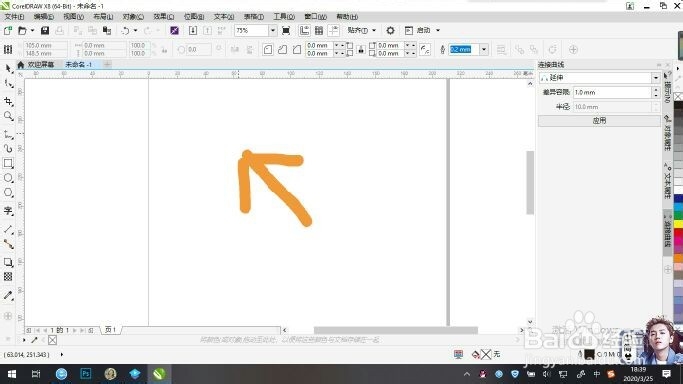Image resolution: width=683 pixels, height=384 pixels.
Task: Select the Crop tool
Action: tap(8, 101)
